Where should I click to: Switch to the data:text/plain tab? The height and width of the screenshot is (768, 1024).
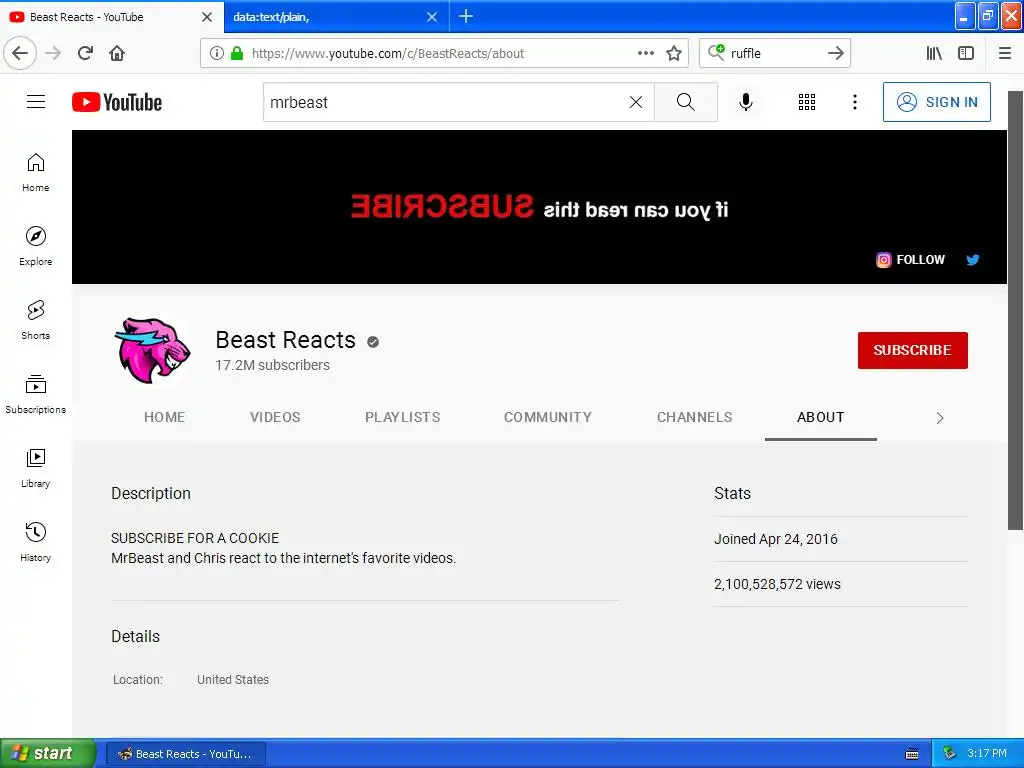coord(327,17)
